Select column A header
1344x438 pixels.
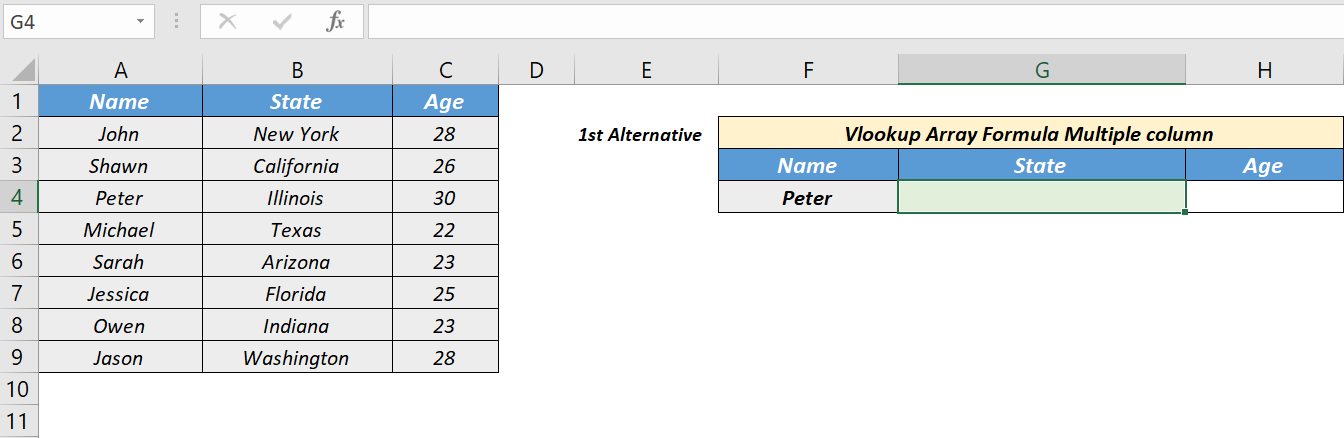click(x=121, y=70)
